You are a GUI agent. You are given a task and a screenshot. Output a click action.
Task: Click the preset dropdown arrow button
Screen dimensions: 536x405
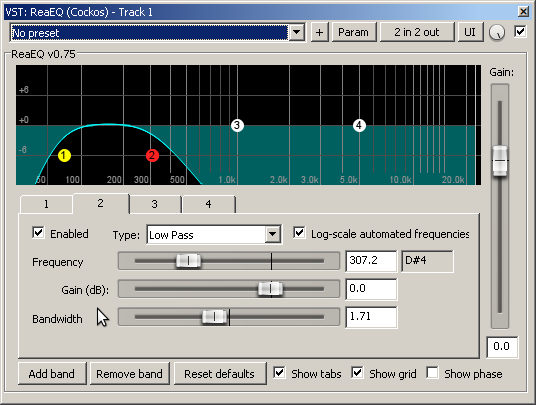point(297,33)
